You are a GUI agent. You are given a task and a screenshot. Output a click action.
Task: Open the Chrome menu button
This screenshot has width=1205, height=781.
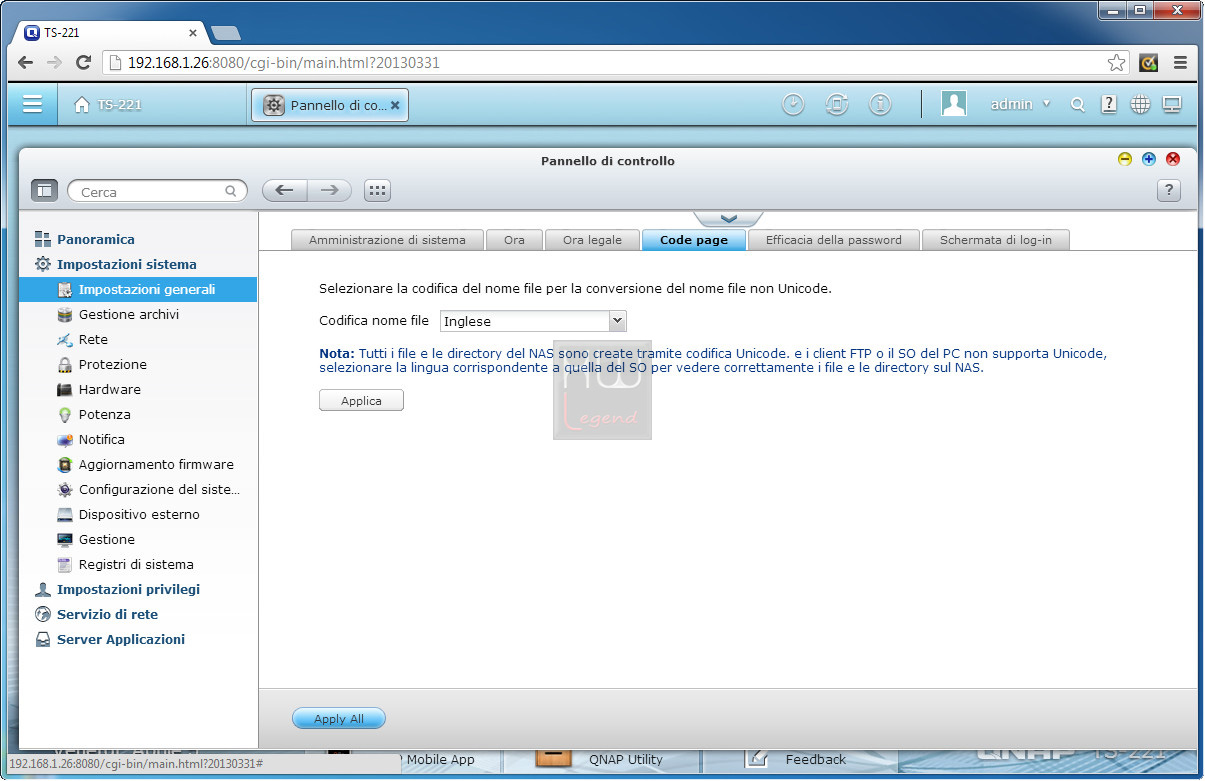pos(1181,63)
